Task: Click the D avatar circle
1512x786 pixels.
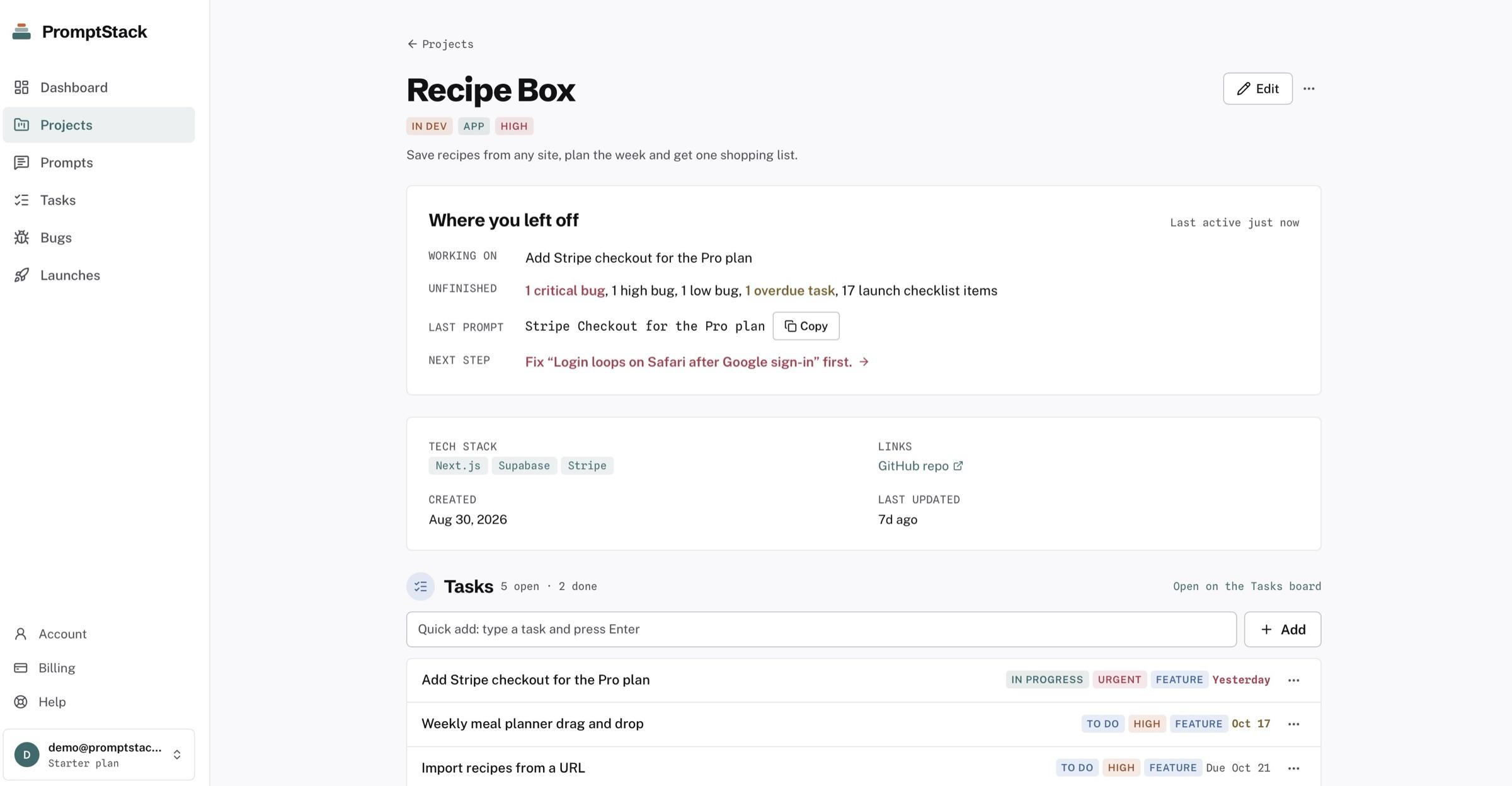Action: click(x=27, y=754)
